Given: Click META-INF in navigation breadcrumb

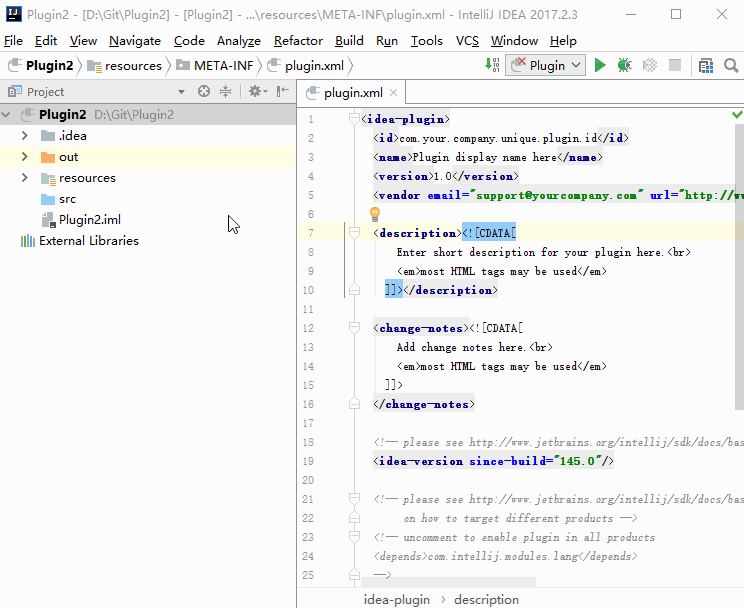Looking at the screenshot, I should [x=215, y=65].
